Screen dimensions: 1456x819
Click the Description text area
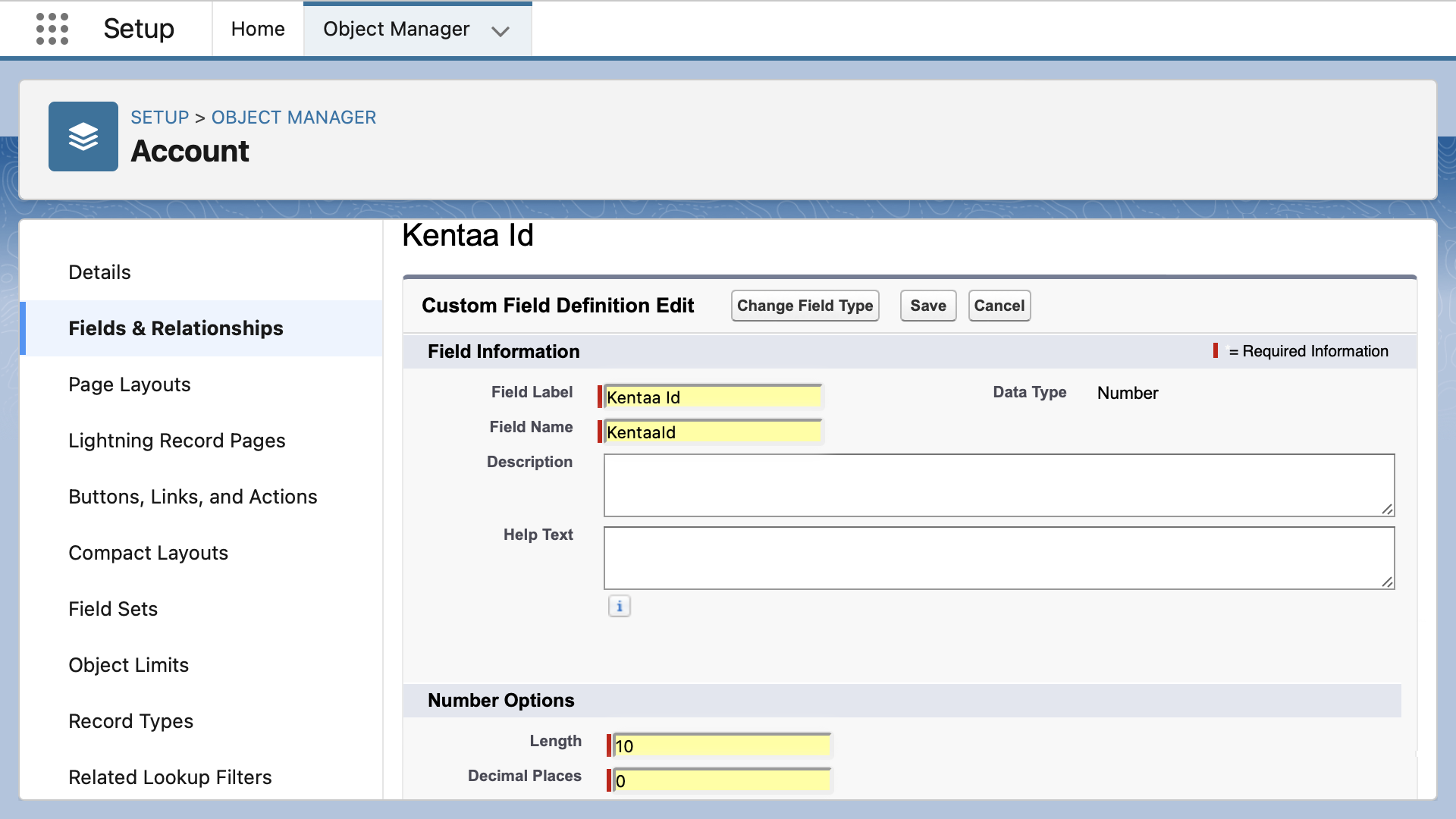(998, 485)
